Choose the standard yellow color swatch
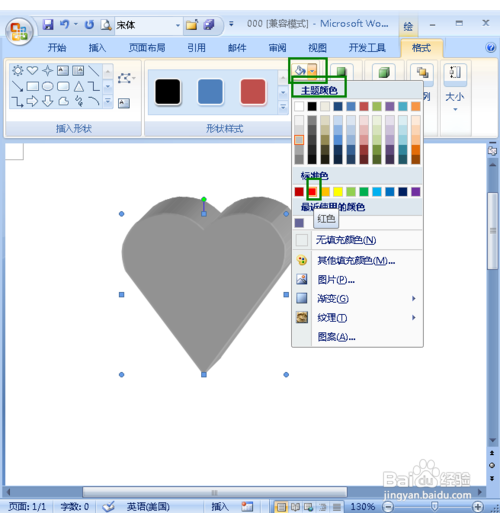The image size is (500, 513). pos(338,192)
